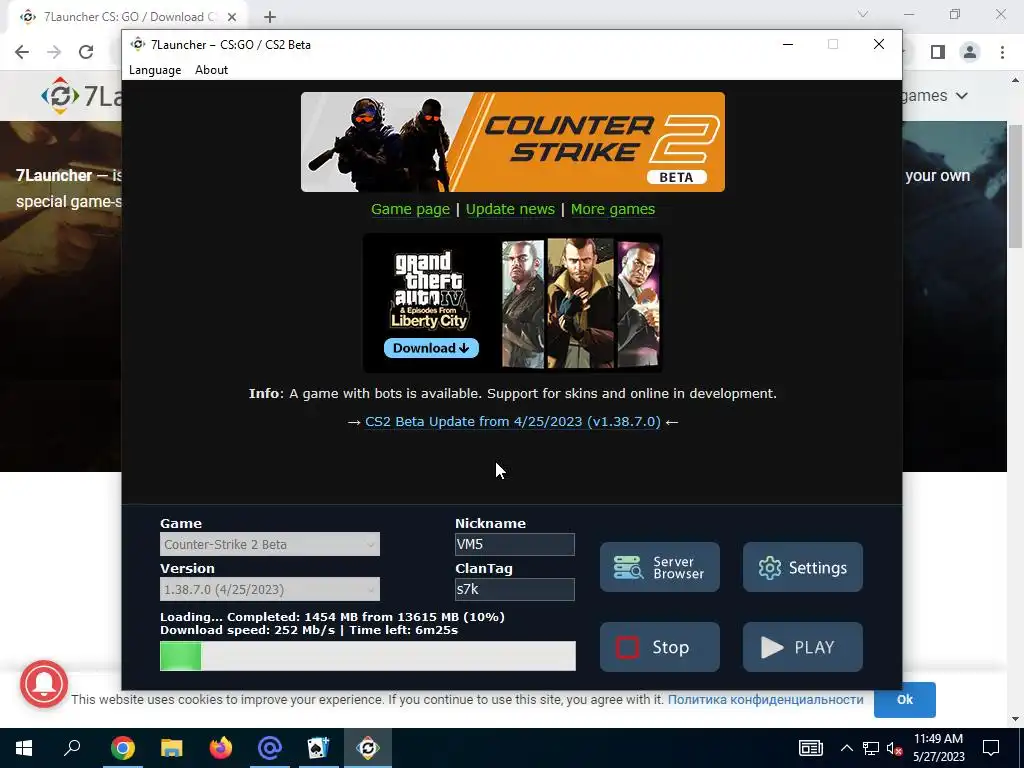
Task: Expand the games dropdown on the website
Action: [935, 95]
